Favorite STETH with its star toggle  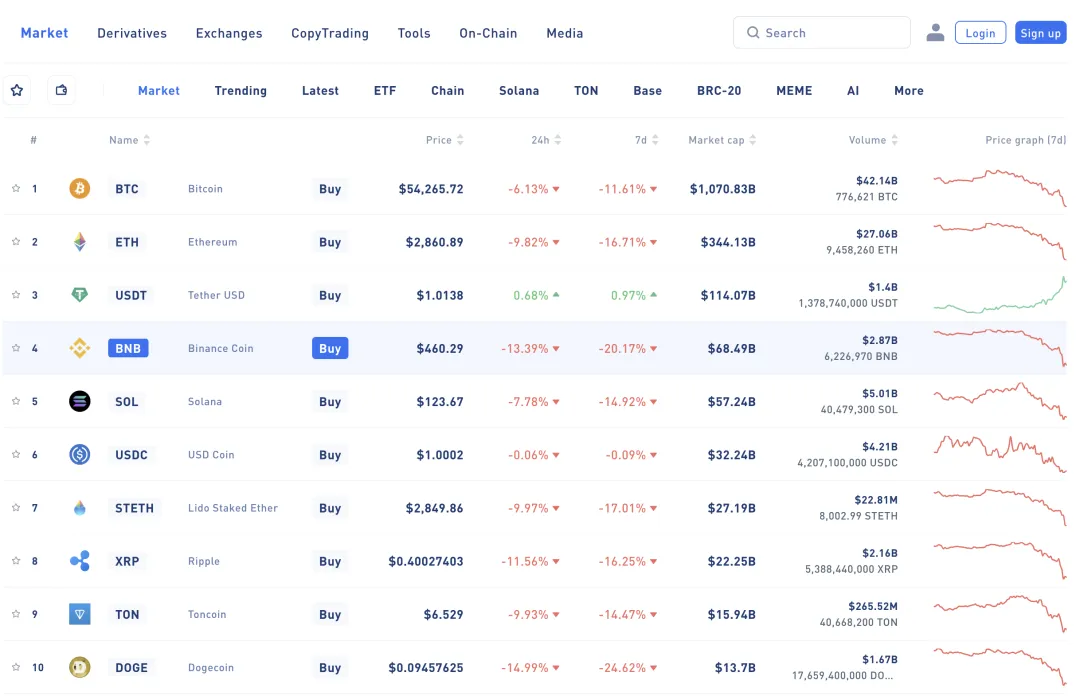click(x=16, y=508)
